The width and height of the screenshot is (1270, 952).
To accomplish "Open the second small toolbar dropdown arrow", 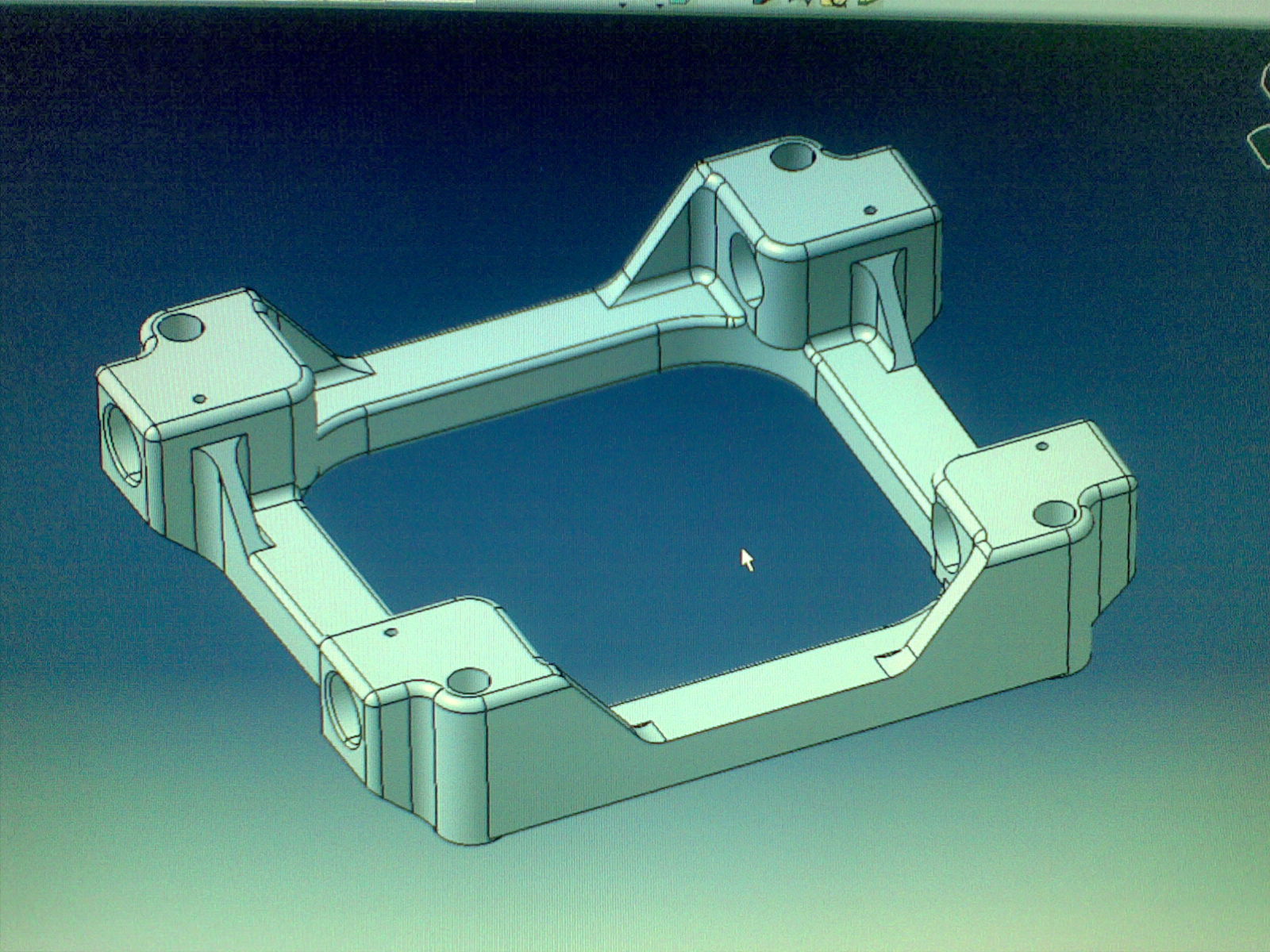I will 660,5.
